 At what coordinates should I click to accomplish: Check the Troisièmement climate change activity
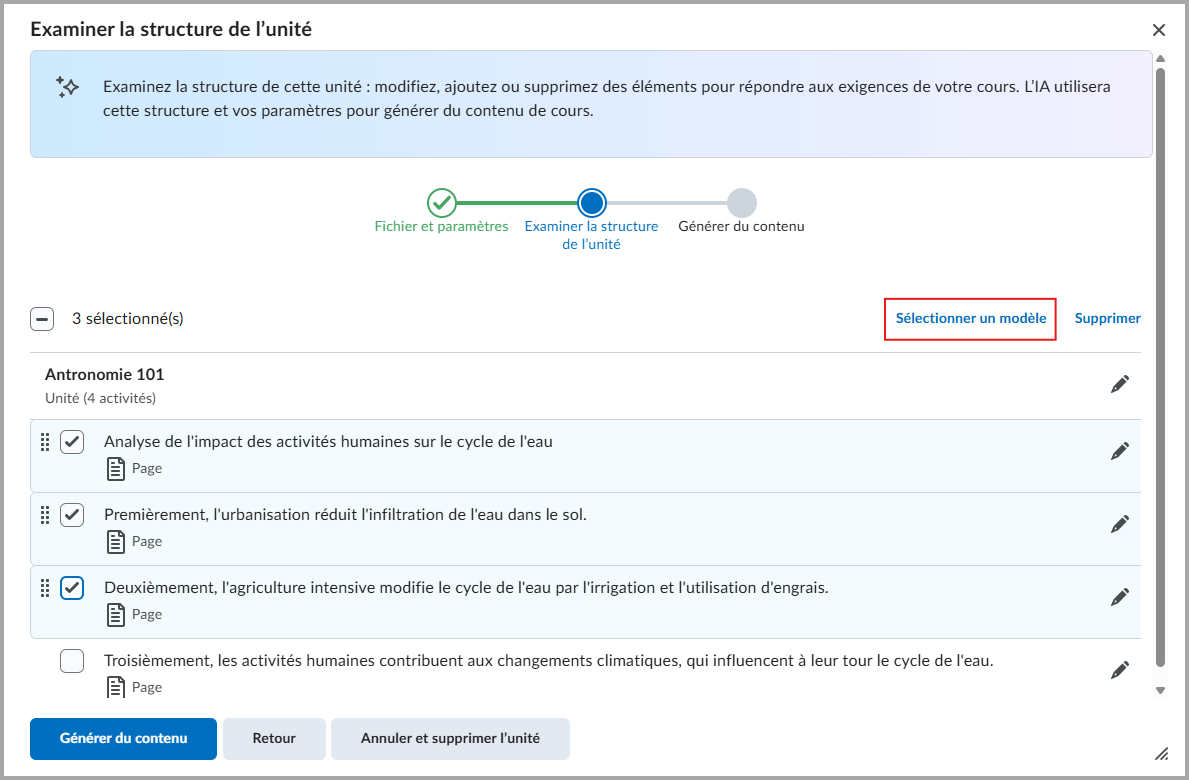click(x=72, y=661)
